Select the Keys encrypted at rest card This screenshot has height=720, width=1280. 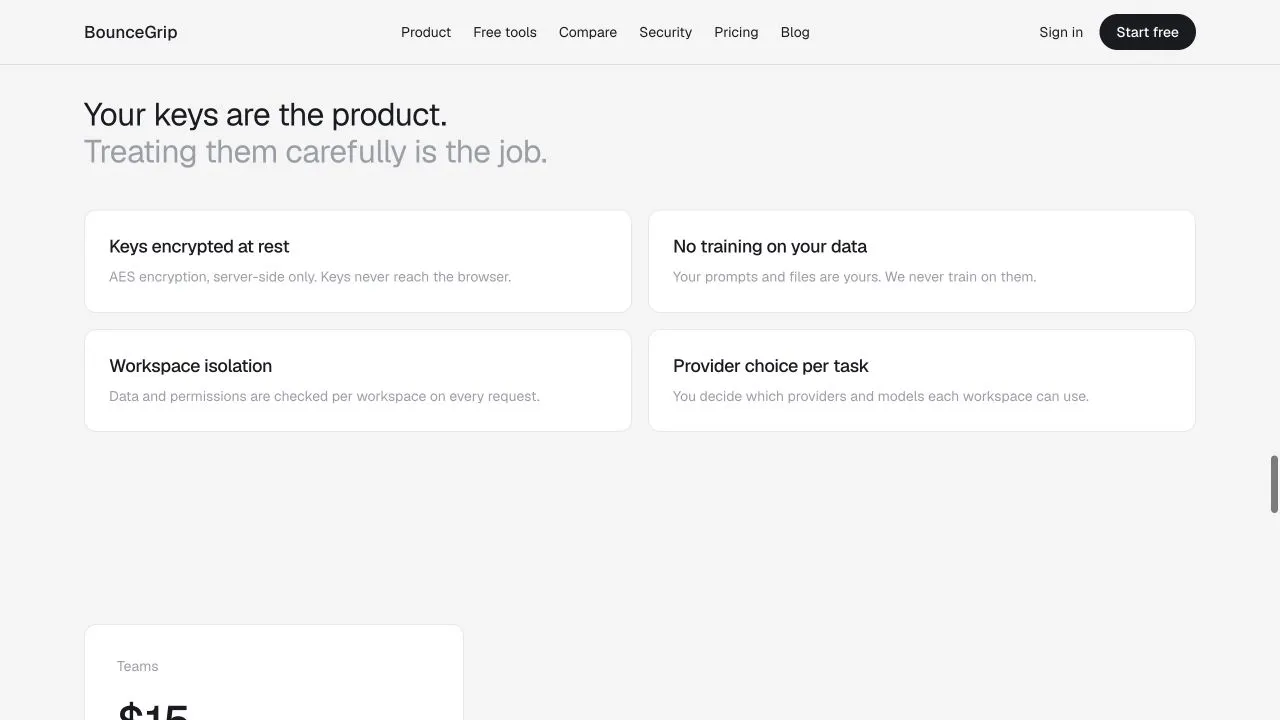358,261
